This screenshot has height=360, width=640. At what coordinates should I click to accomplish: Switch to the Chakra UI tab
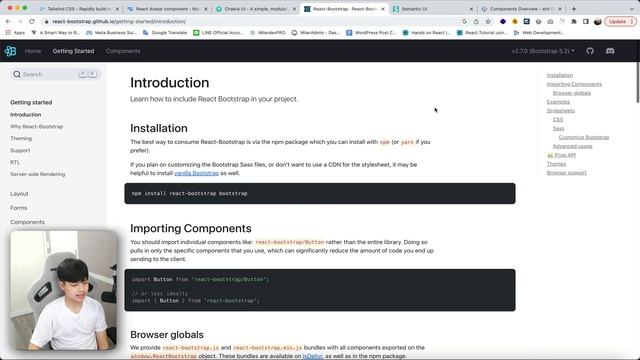coord(256,9)
